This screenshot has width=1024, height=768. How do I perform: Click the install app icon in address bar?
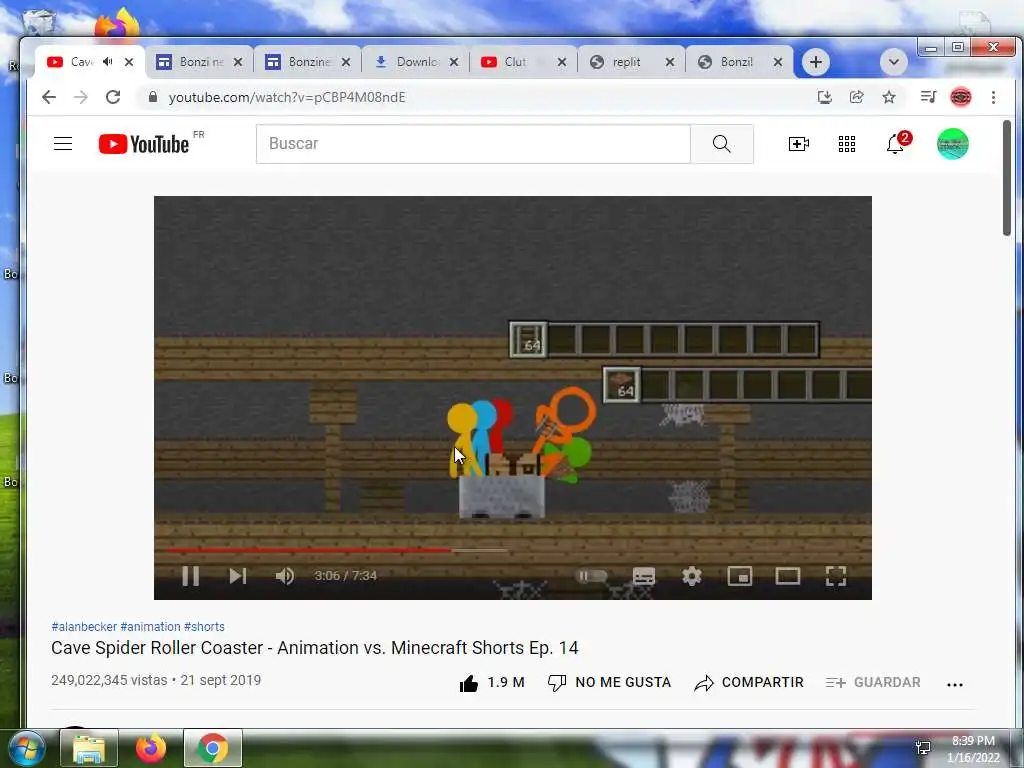coord(825,97)
